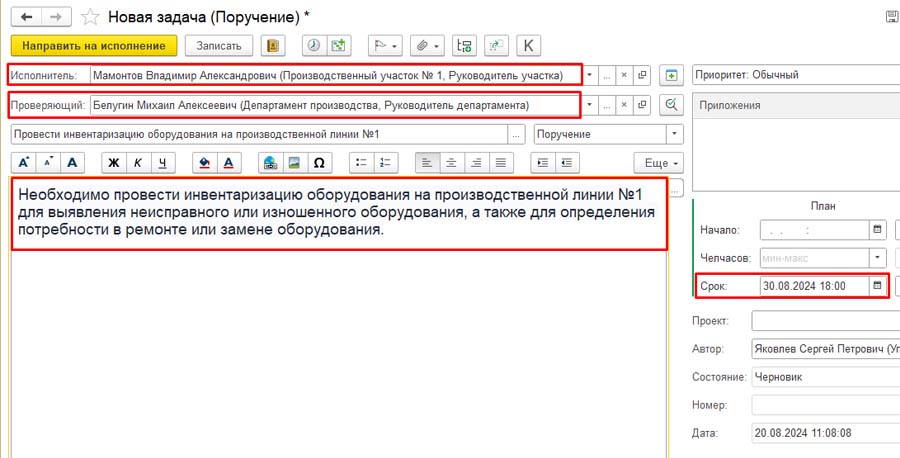Open the background fill color picker
Screen dimensions: 900x458
pyautogui.click(x=204, y=163)
